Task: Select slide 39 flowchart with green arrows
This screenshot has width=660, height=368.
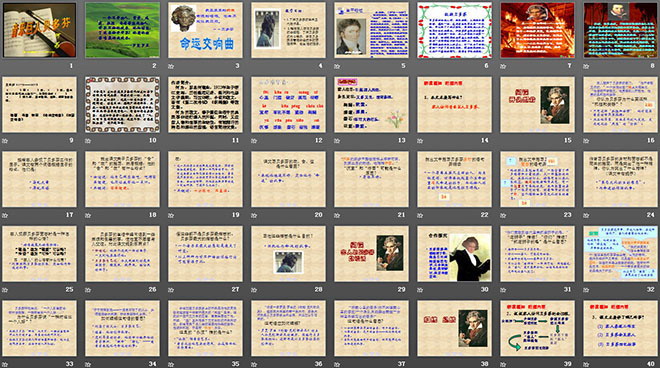Action: pyautogui.click(x=538, y=328)
